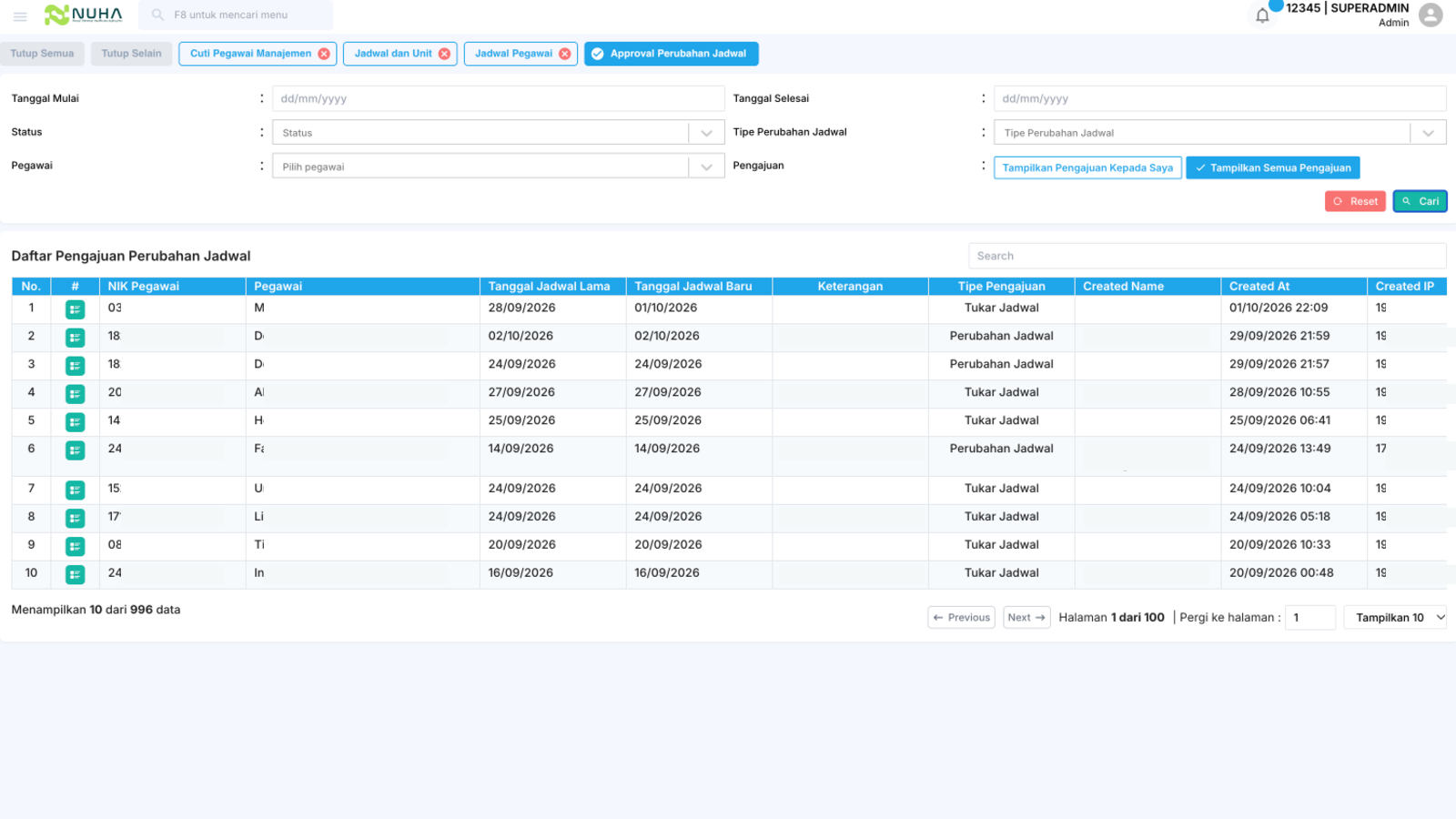Image resolution: width=1456 pixels, height=819 pixels.
Task: Open detail icon for row 4
Action: (x=75, y=394)
